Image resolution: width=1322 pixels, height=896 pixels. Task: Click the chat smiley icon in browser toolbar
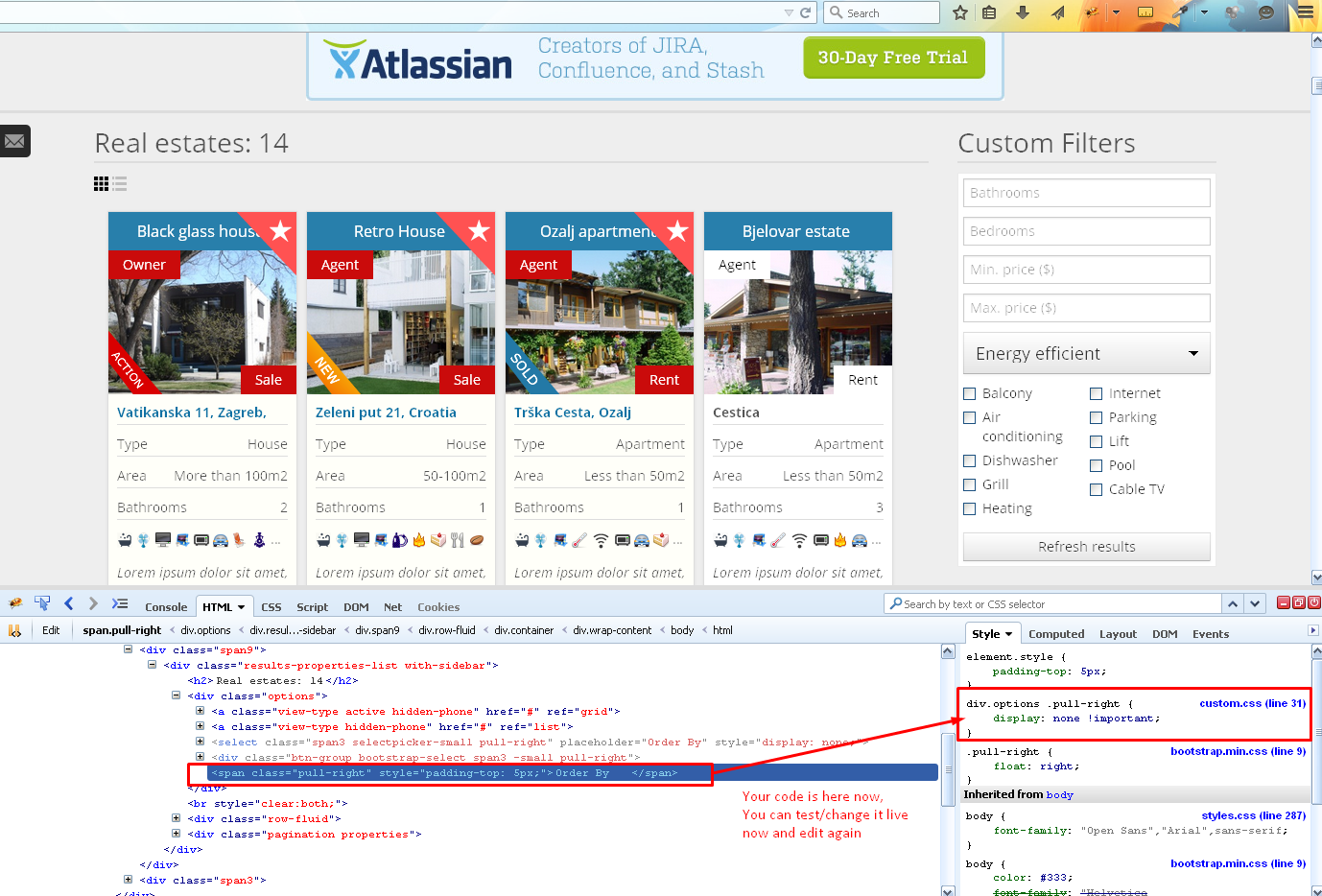[x=1266, y=12]
